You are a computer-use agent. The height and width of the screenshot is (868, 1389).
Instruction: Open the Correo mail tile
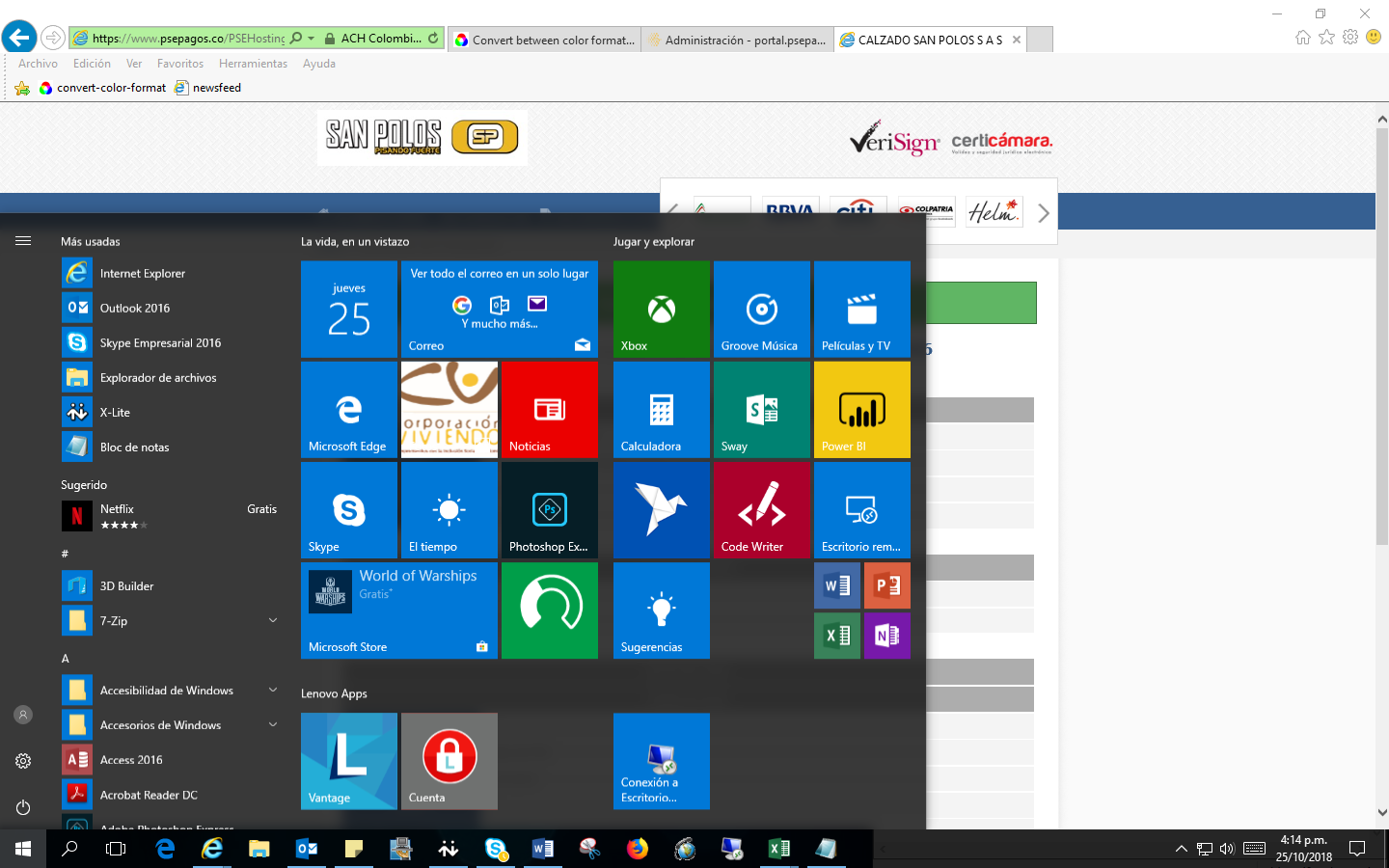click(500, 310)
